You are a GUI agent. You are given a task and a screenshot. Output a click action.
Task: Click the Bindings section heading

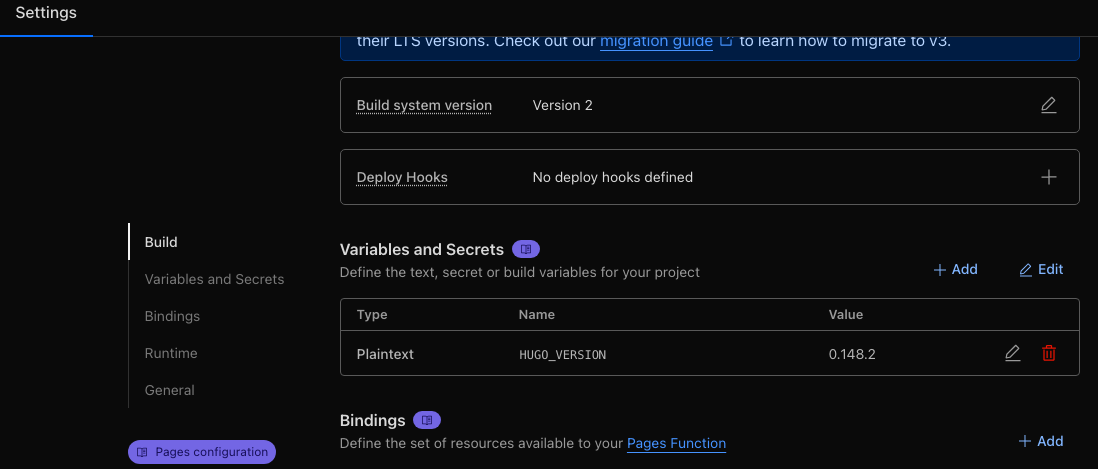pyautogui.click(x=373, y=421)
